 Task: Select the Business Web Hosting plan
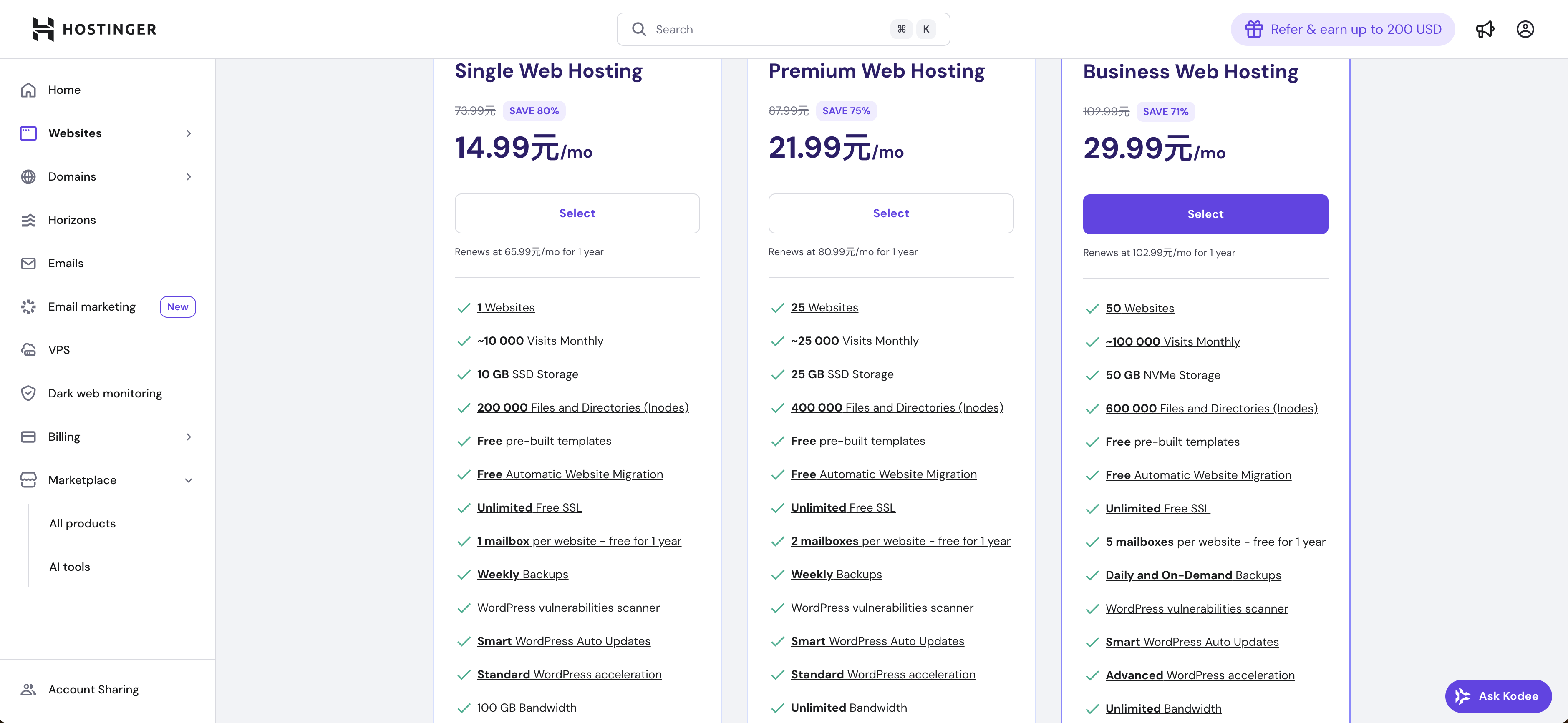pyautogui.click(x=1205, y=214)
